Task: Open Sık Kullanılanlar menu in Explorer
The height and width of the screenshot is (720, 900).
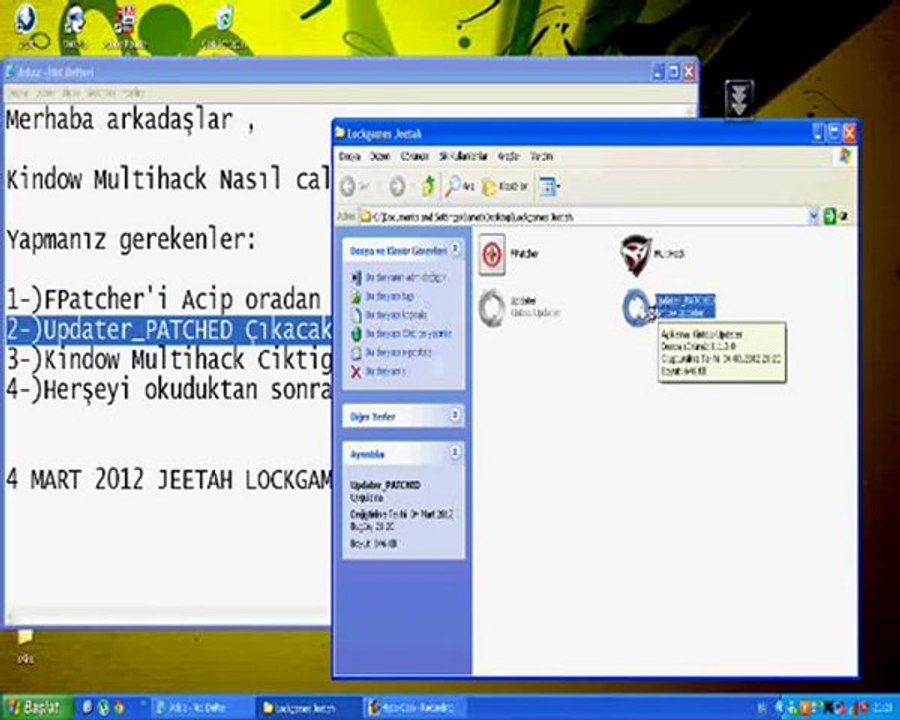Action: point(463,156)
